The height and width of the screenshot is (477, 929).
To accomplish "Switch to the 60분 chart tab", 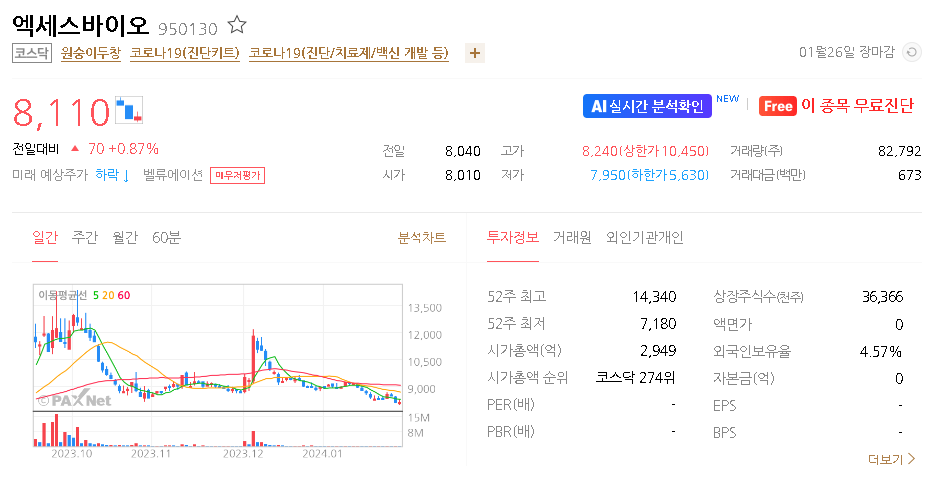I will click(x=166, y=238).
